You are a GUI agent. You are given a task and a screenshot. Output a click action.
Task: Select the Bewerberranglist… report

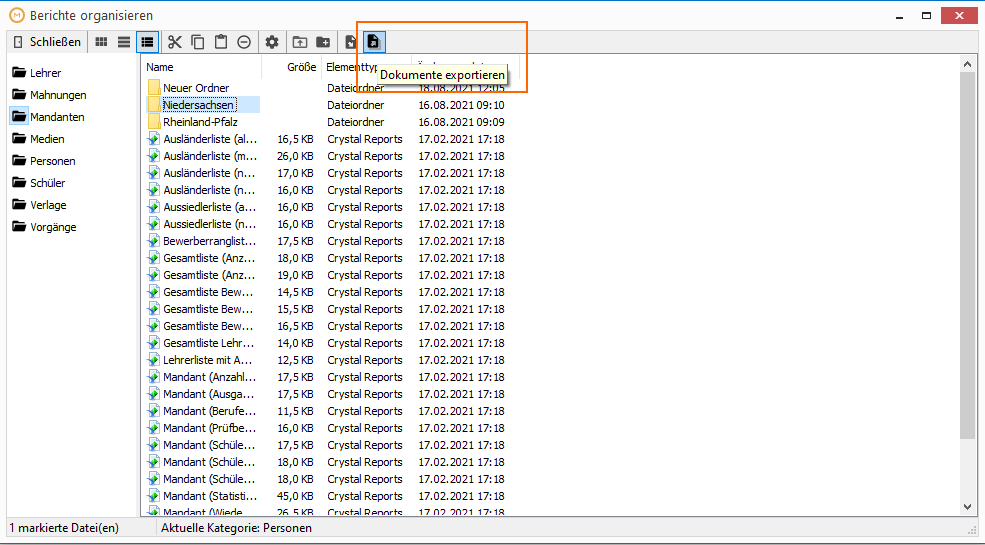[210, 240]
